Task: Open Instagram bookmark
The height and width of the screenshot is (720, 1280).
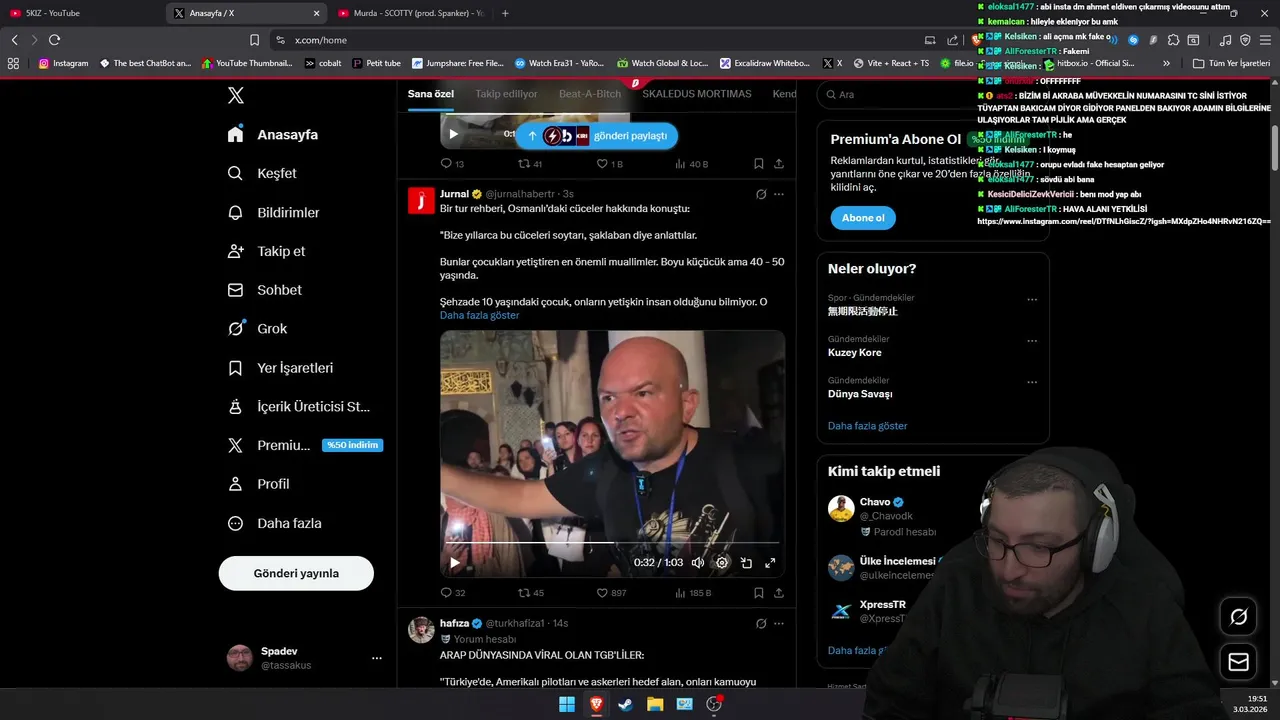Action: tap(63, 63)
